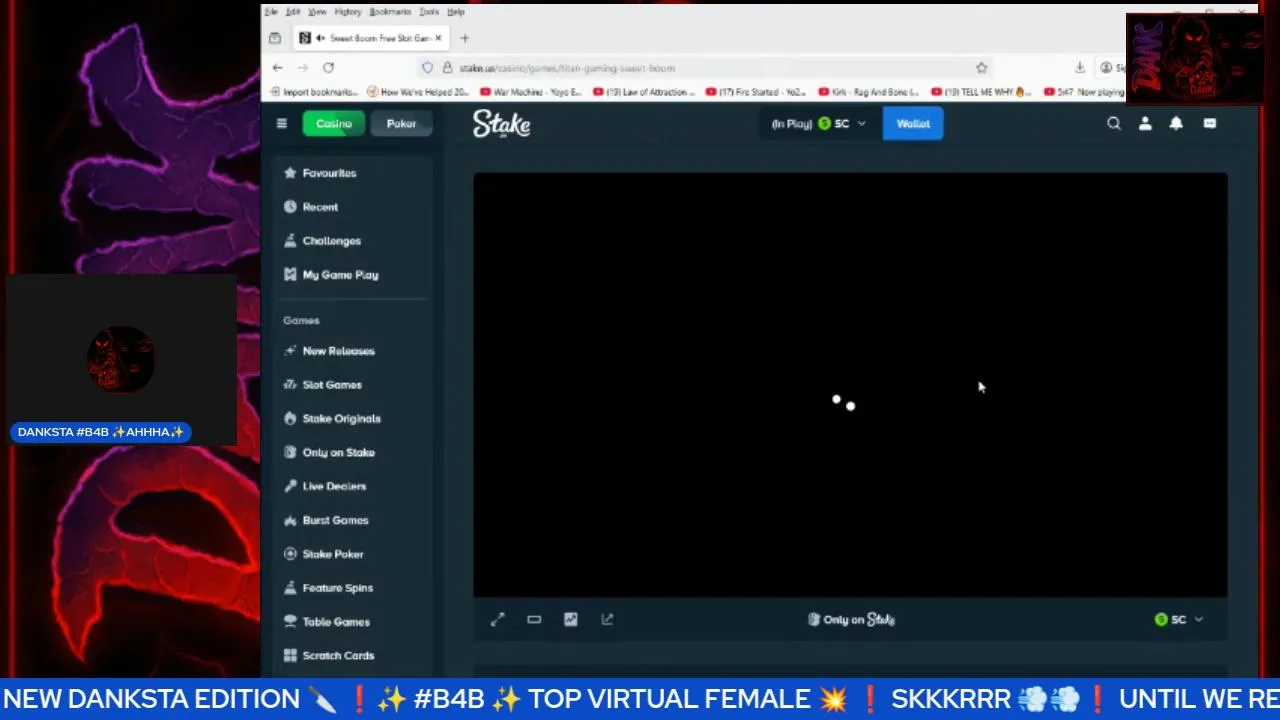Image resolution: width=1280 pixels, height=720 pixels.
Task: Open the Firefox View menu
Action: pyautogui.click(x=317, y=12)
